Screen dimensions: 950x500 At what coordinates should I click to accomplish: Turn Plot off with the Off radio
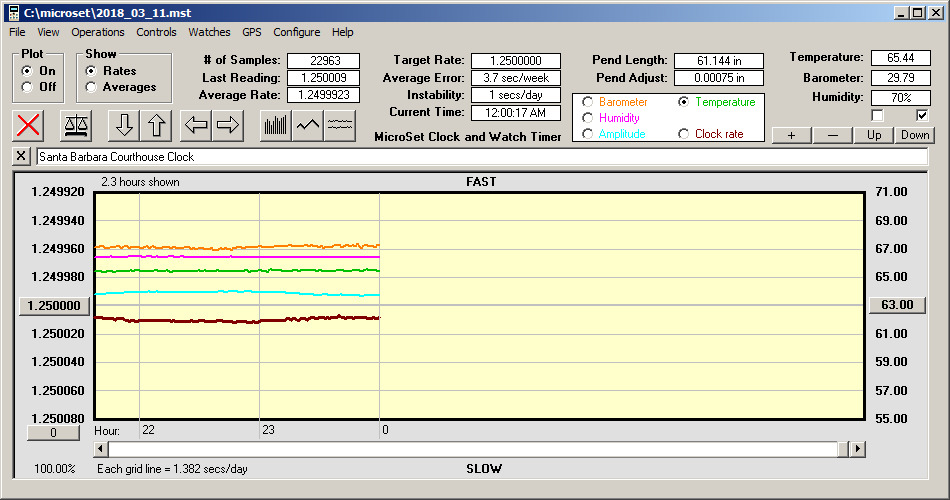26,87
